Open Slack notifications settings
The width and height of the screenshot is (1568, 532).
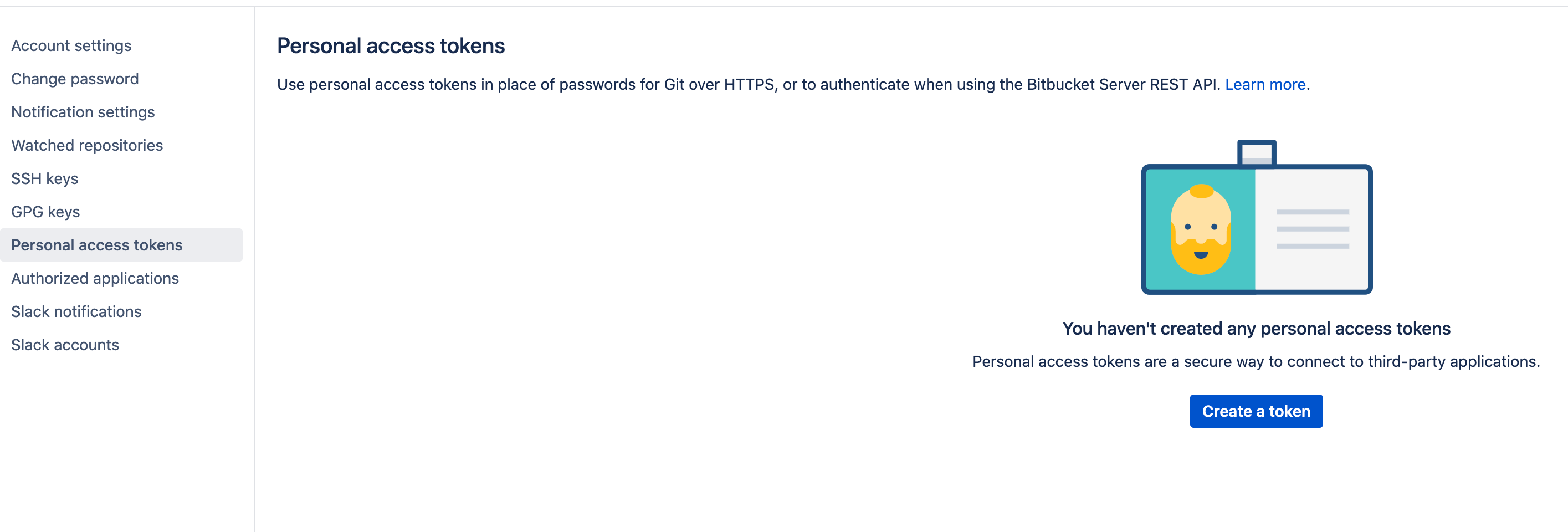[x=76, y=311]
